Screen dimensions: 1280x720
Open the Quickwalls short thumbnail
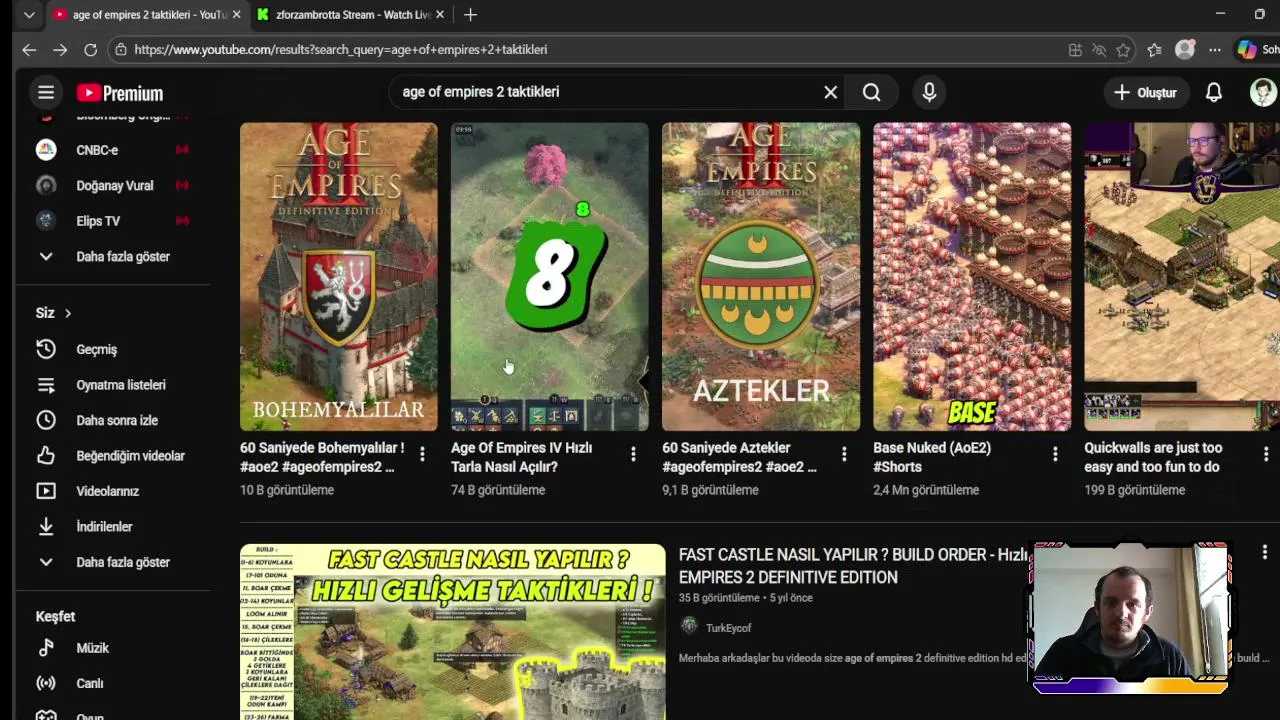point(1182,277)
